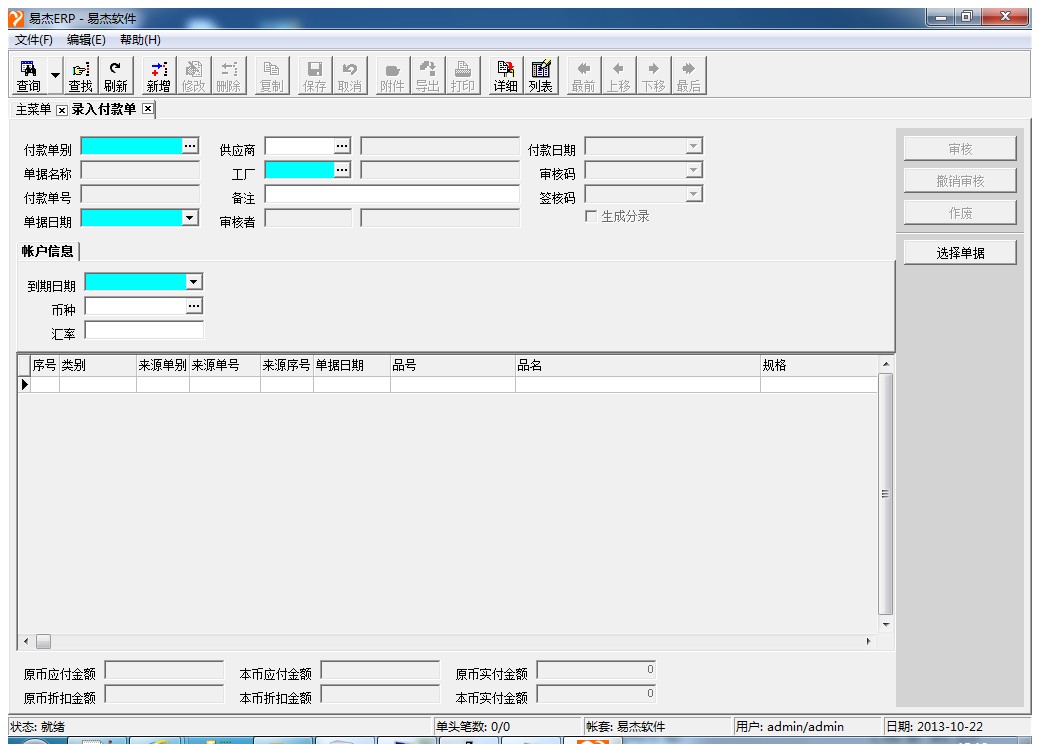Expand the 到期日期 date dropdown
1040x744 pixels.
coord(194,283)
